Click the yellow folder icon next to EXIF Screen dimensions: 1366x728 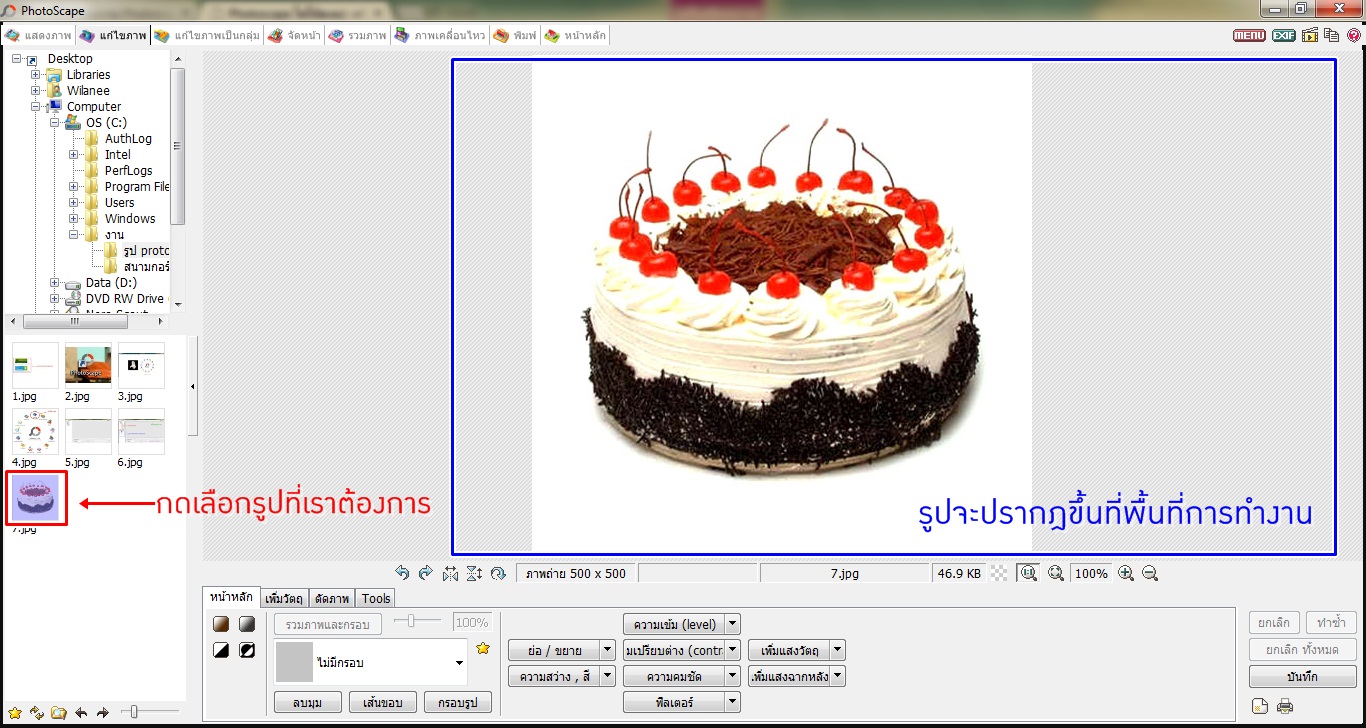tap(1310, 35)
